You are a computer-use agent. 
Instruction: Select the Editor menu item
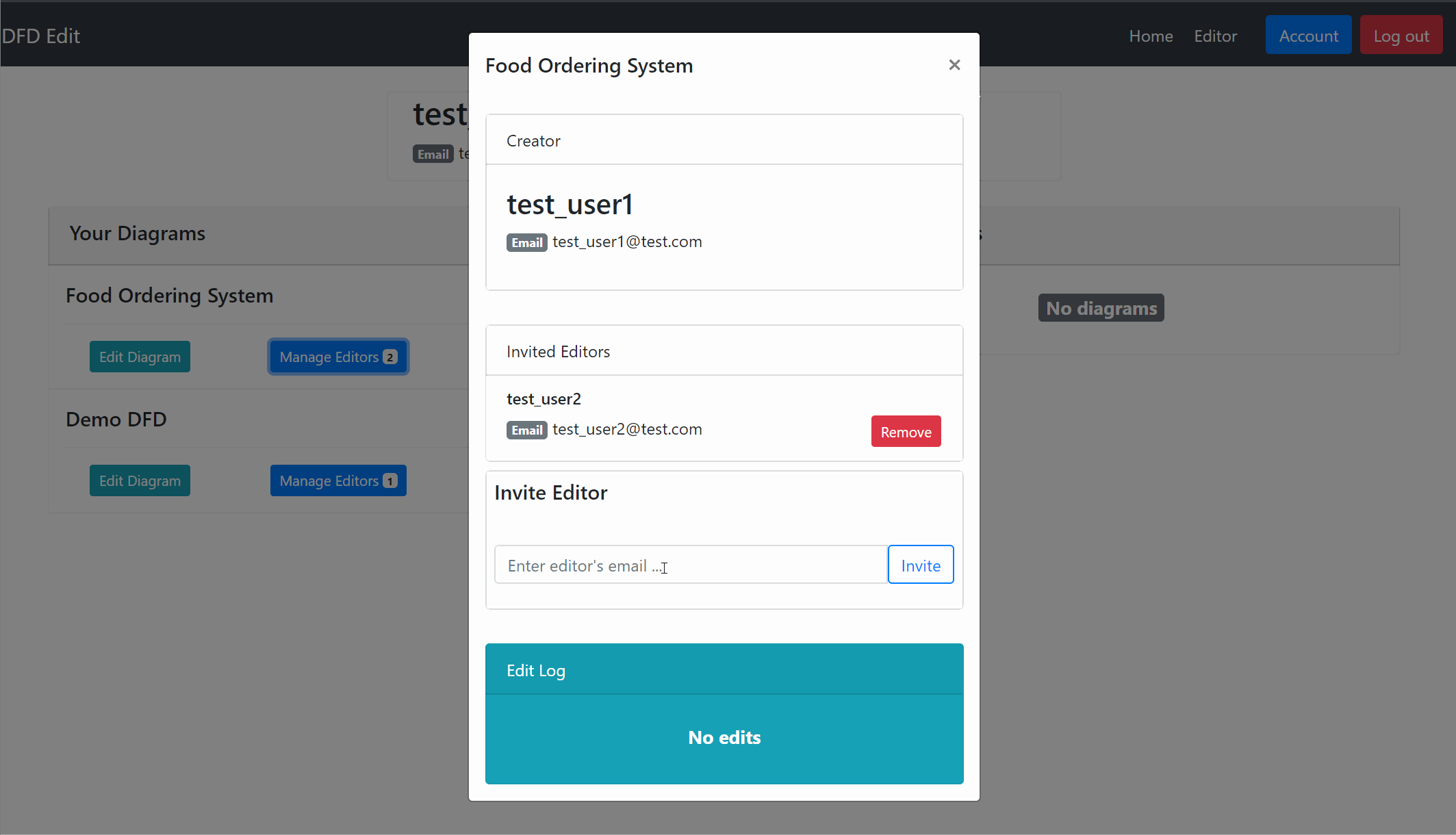1216,36
